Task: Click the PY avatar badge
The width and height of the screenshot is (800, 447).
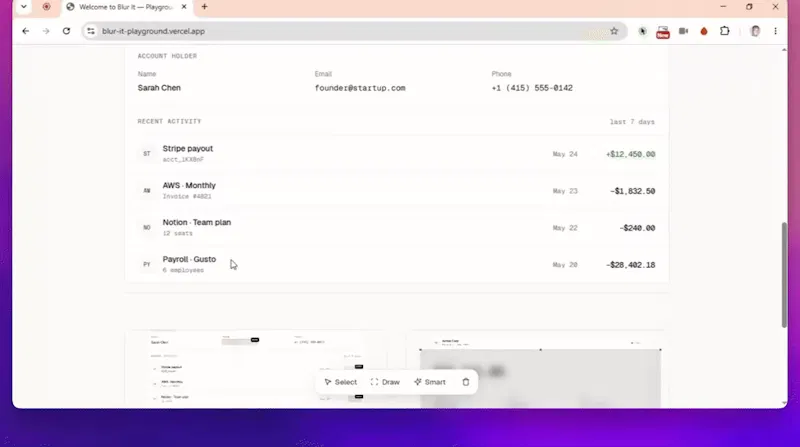Action: 147,264
